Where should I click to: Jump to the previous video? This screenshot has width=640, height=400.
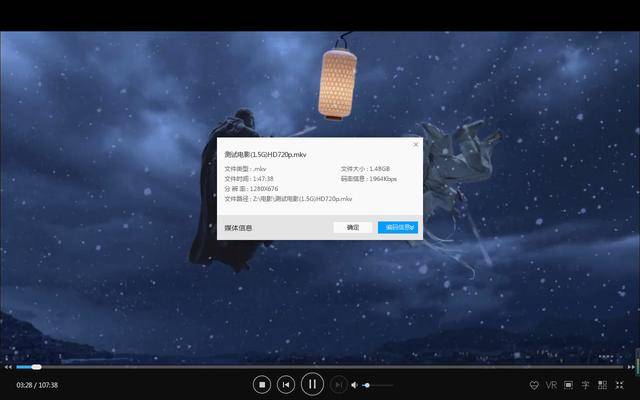pyautogui.click(x=286, y=384)
